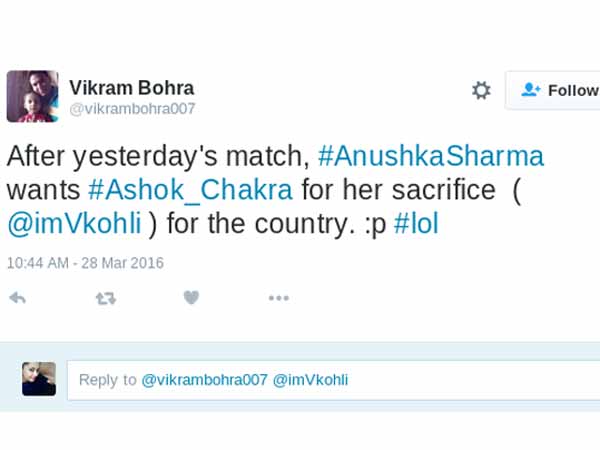Retweet Vikram Bohra's tweet
This screenshot has height=450, width=600.
105,297
